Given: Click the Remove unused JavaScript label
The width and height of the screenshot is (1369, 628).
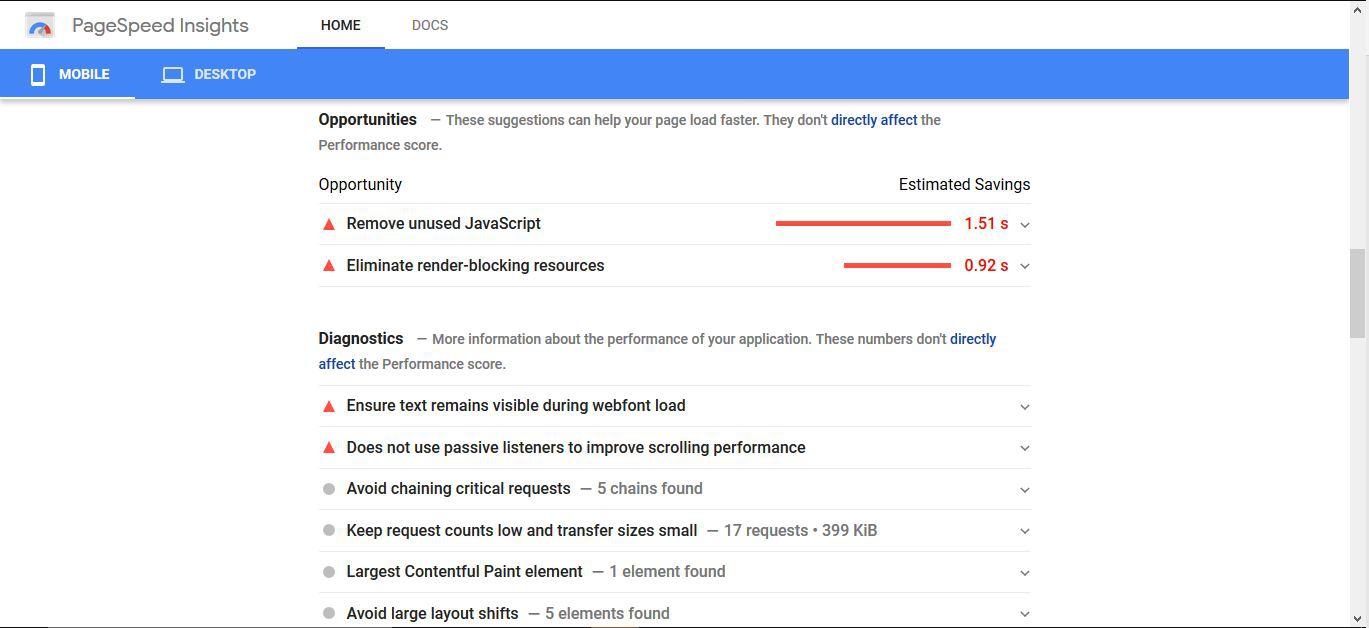Looking at the screenshot, I should pyautogui.click(x=444, y=224).
